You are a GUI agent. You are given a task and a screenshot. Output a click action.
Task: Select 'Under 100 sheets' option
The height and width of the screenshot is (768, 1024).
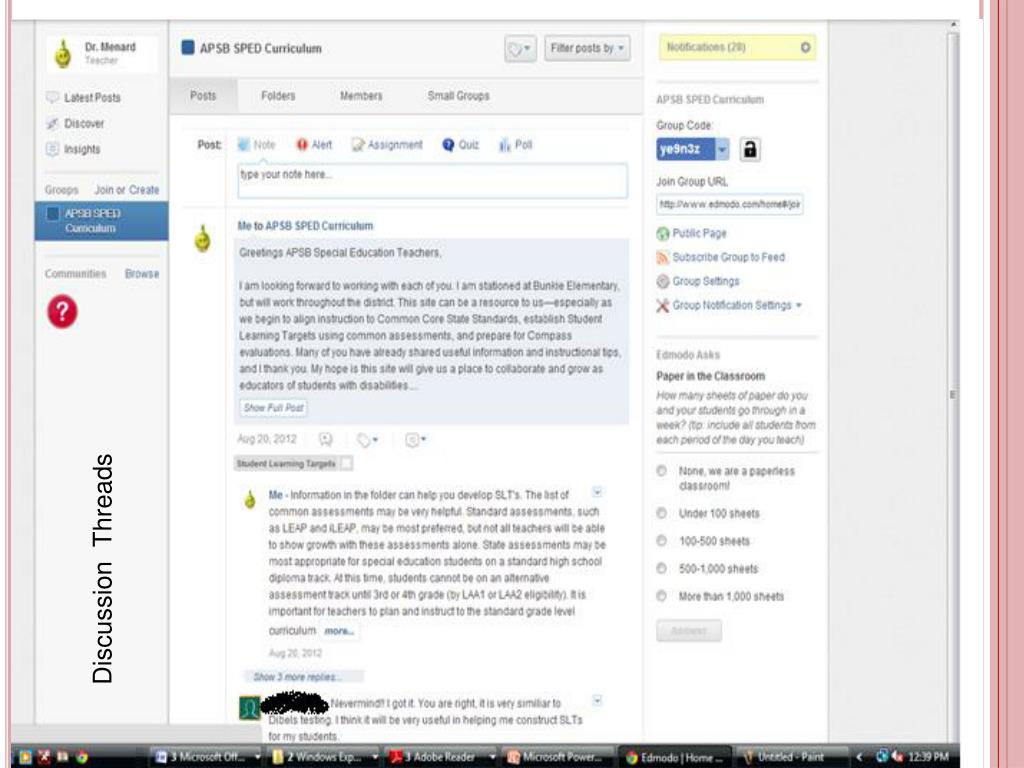(x=661, y=513)
